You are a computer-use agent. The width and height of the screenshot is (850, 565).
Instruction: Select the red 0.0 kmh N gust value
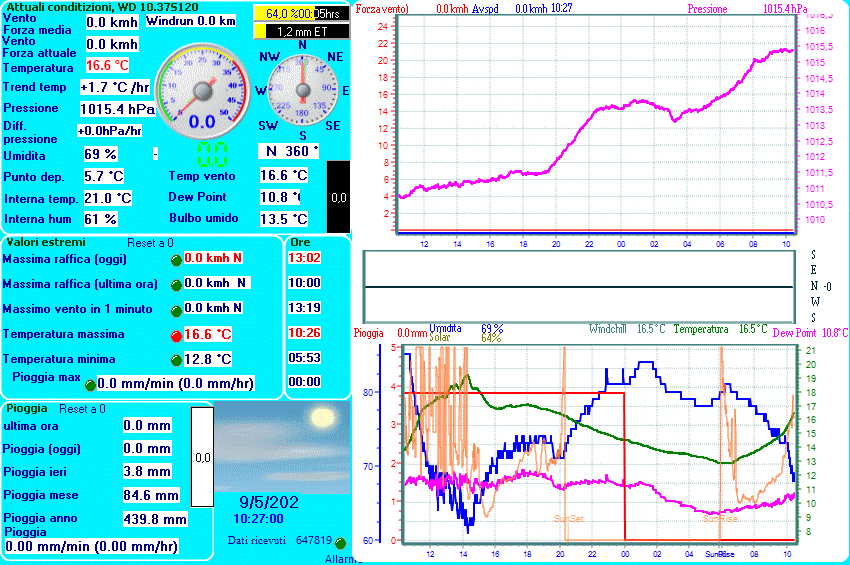[213, 258]
